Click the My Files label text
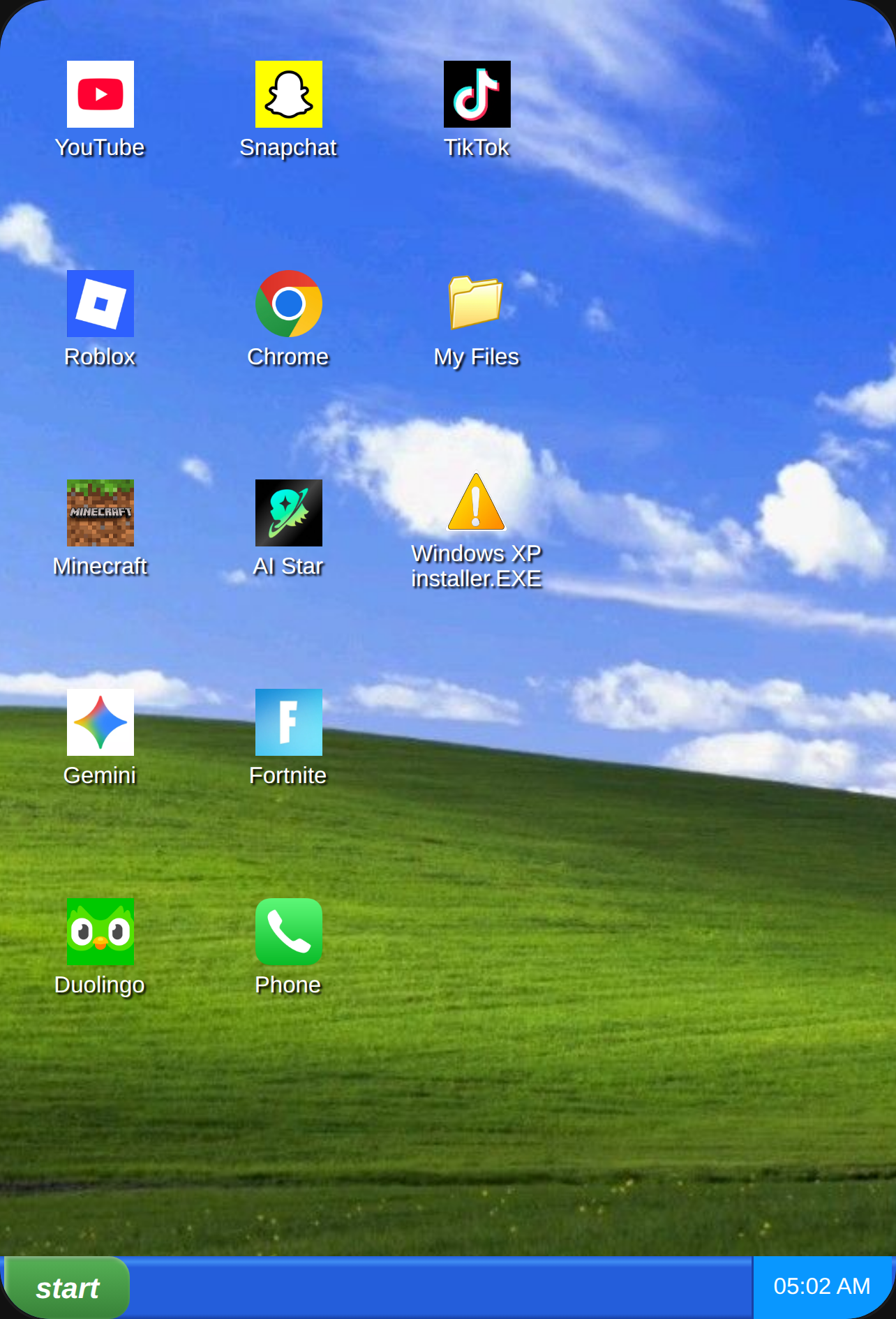 click(x=477, y=357)
